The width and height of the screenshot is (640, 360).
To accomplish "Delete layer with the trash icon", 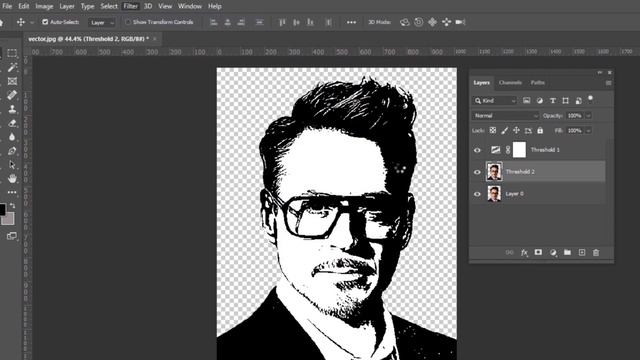I will pyautogui.click(x=596, y=253).
